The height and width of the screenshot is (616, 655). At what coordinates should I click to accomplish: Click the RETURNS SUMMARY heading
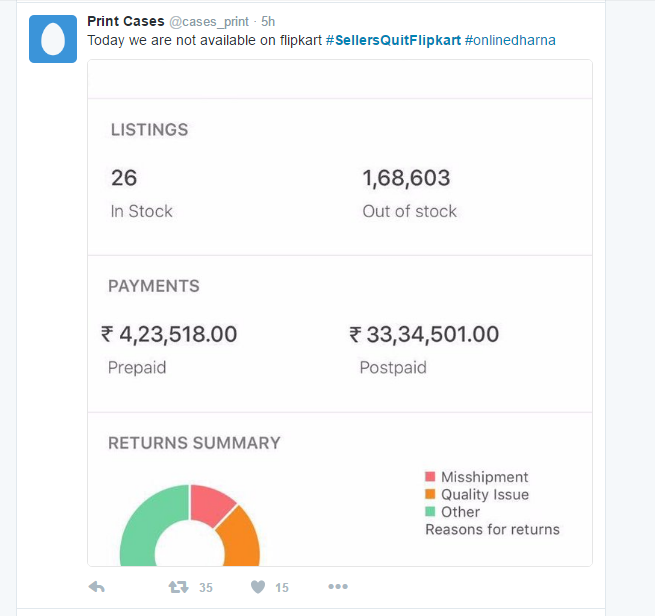coord(194,443)
